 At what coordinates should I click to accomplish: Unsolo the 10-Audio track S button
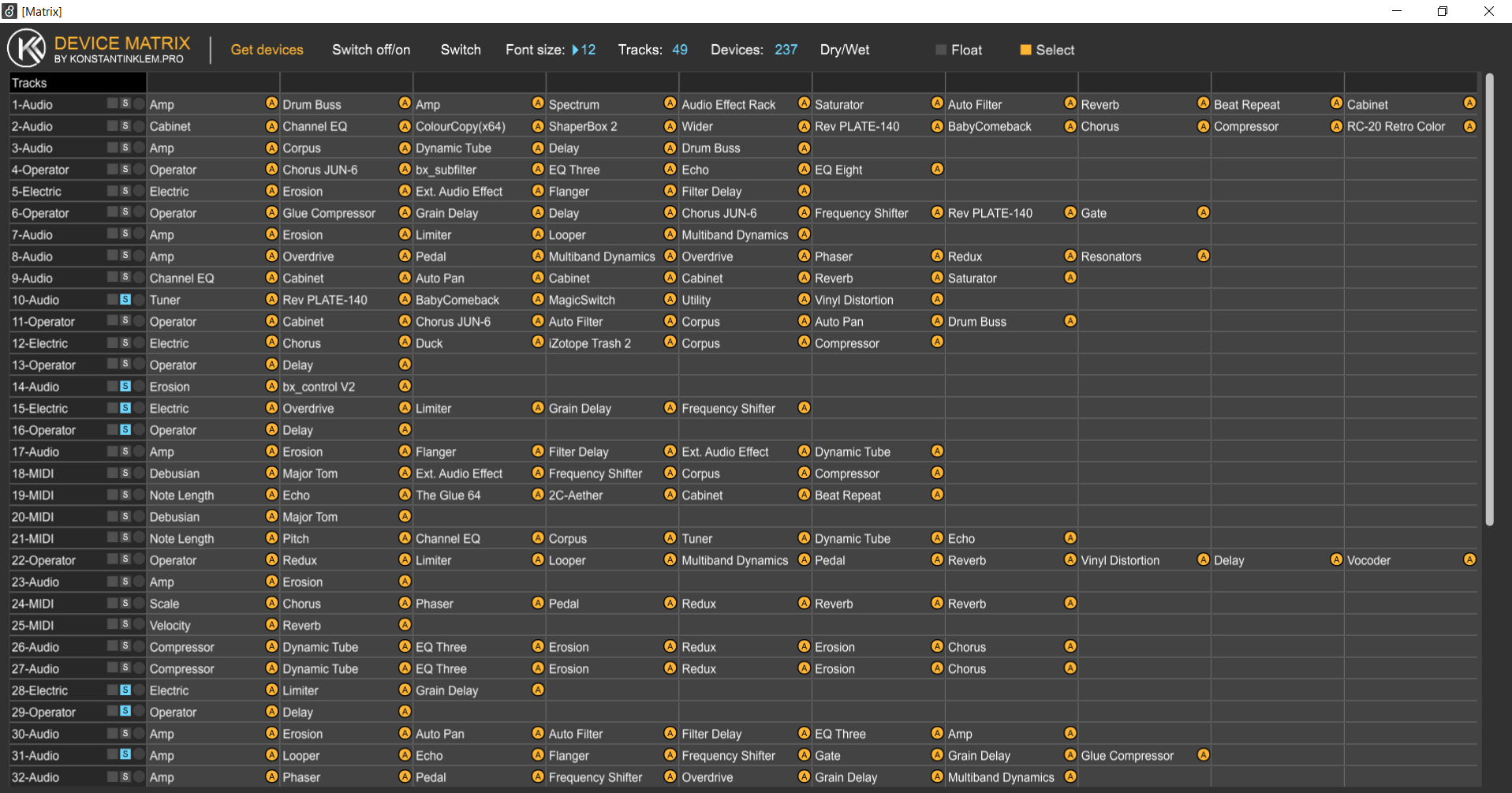click(125, 299)
